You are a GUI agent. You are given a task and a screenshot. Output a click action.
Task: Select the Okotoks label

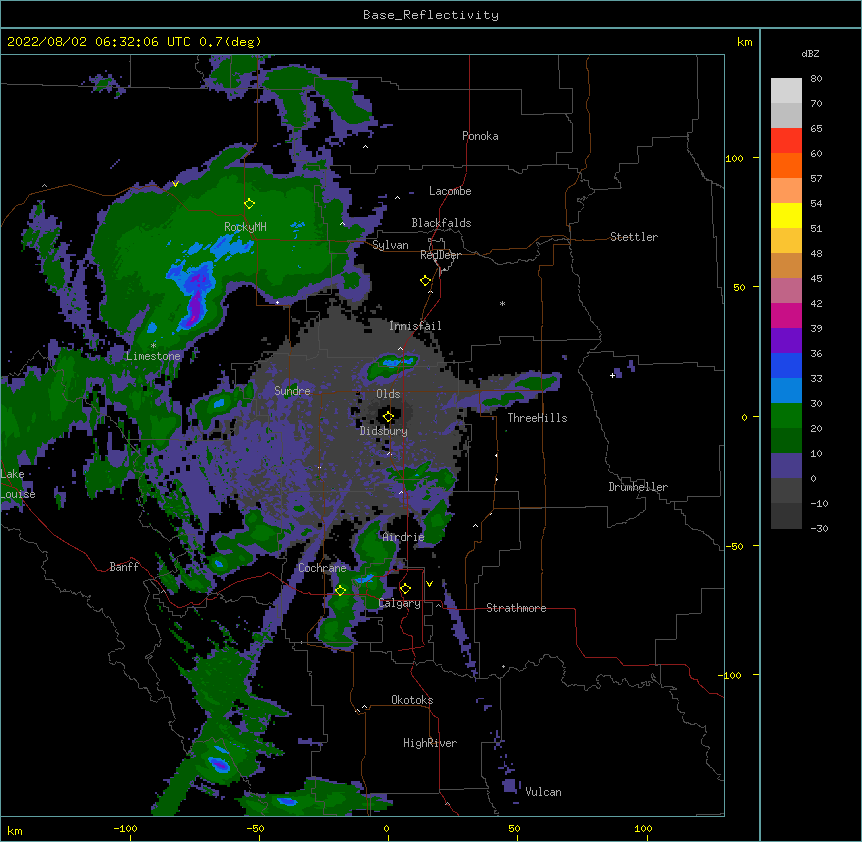click(412, 700)
